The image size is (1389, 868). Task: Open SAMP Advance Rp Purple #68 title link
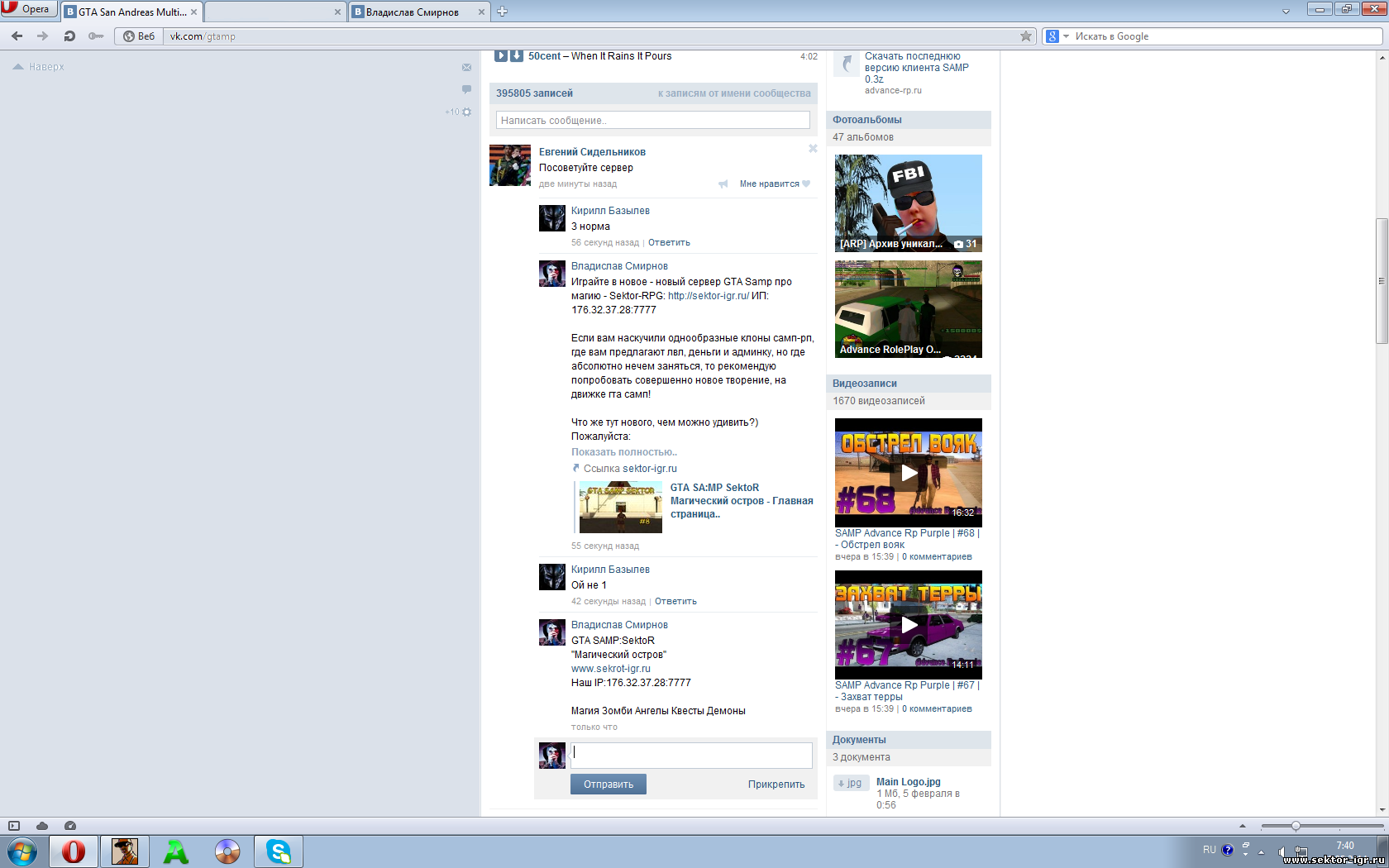pos(907,539)
